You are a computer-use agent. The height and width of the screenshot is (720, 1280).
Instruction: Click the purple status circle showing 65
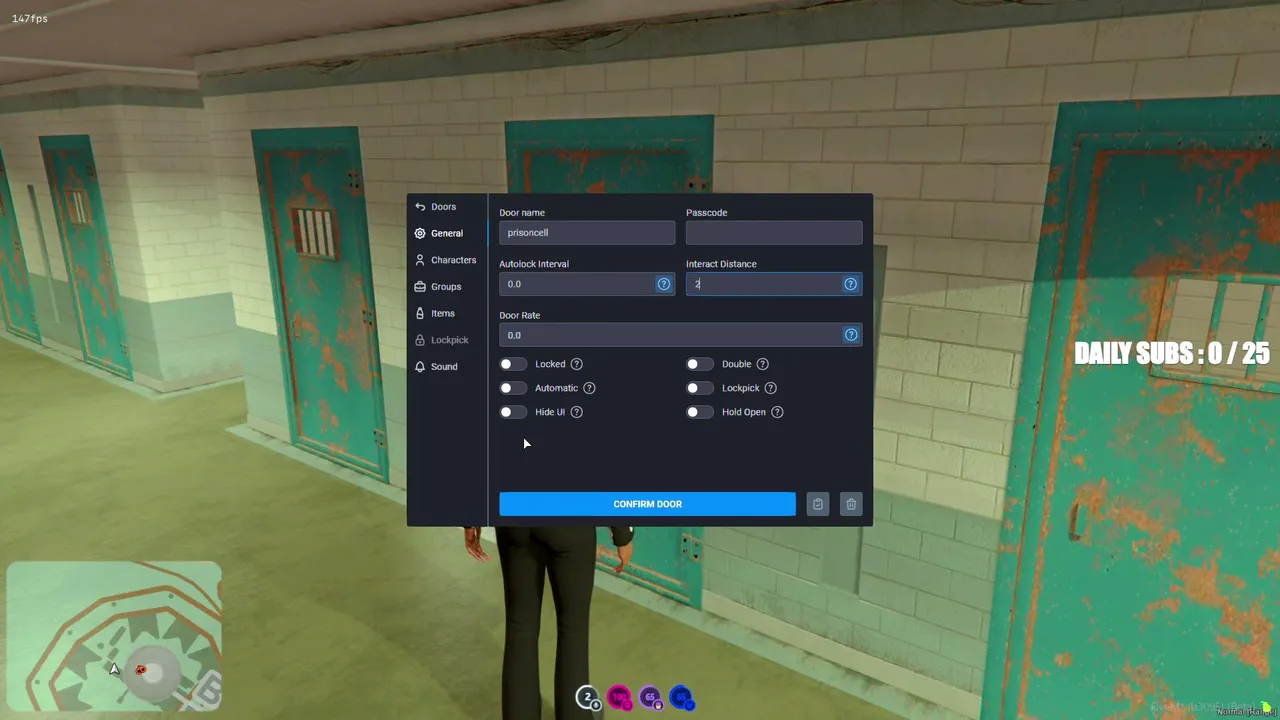coord(650,697)
